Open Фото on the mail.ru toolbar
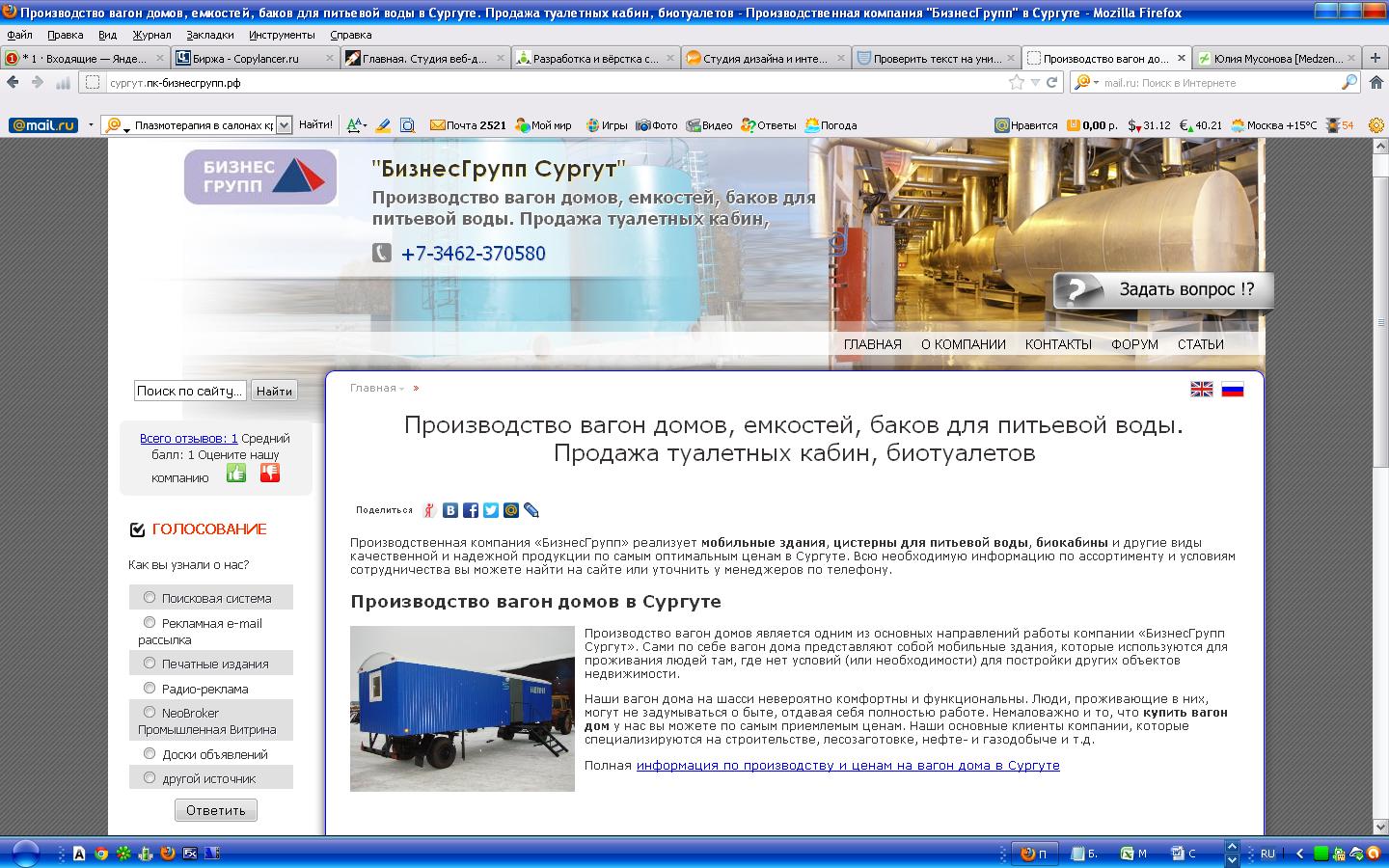This screenshot has width=1389, height=868. pos(657,125)
